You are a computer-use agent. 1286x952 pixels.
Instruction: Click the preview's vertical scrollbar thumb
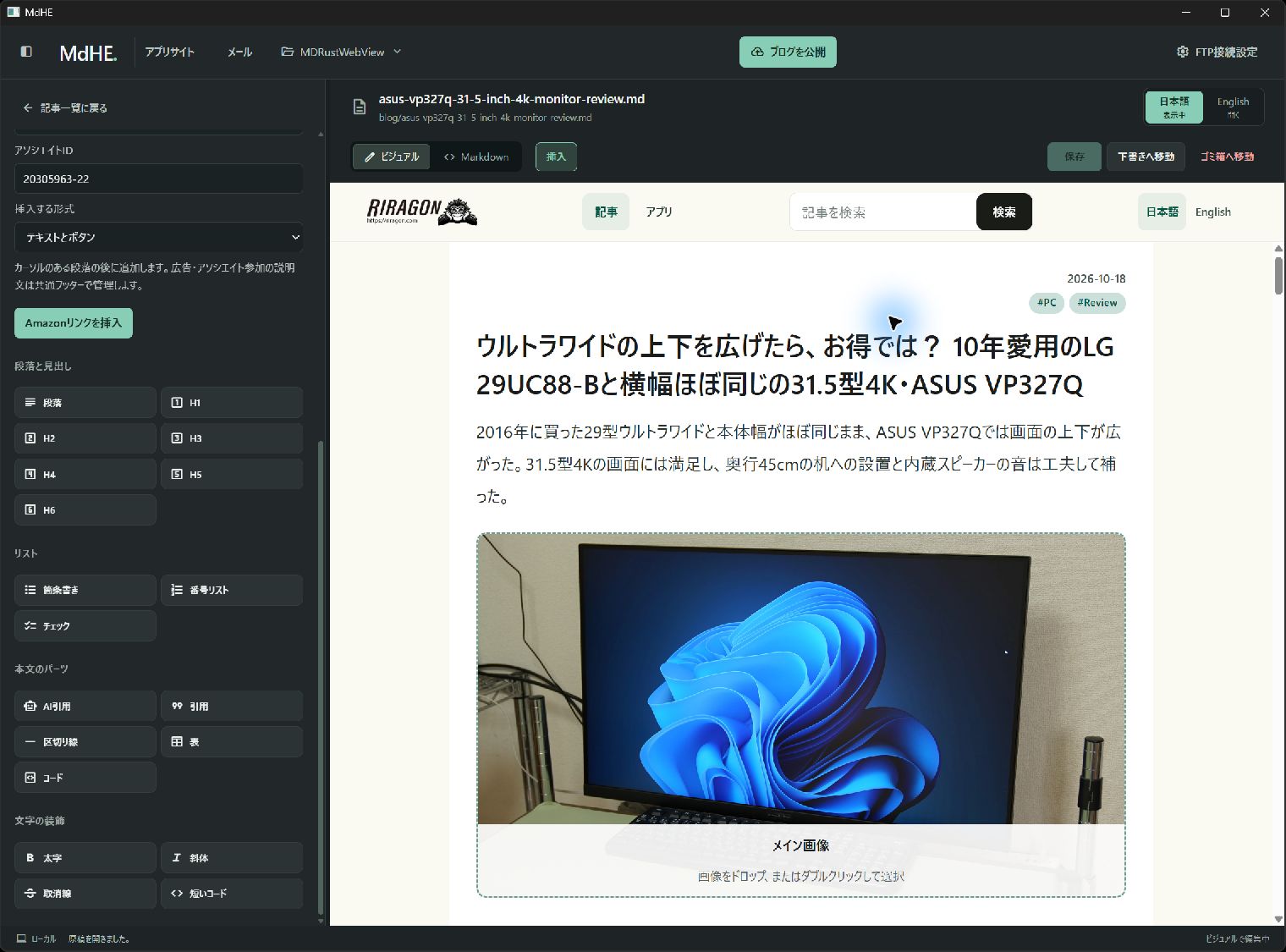click(1278, 274)
